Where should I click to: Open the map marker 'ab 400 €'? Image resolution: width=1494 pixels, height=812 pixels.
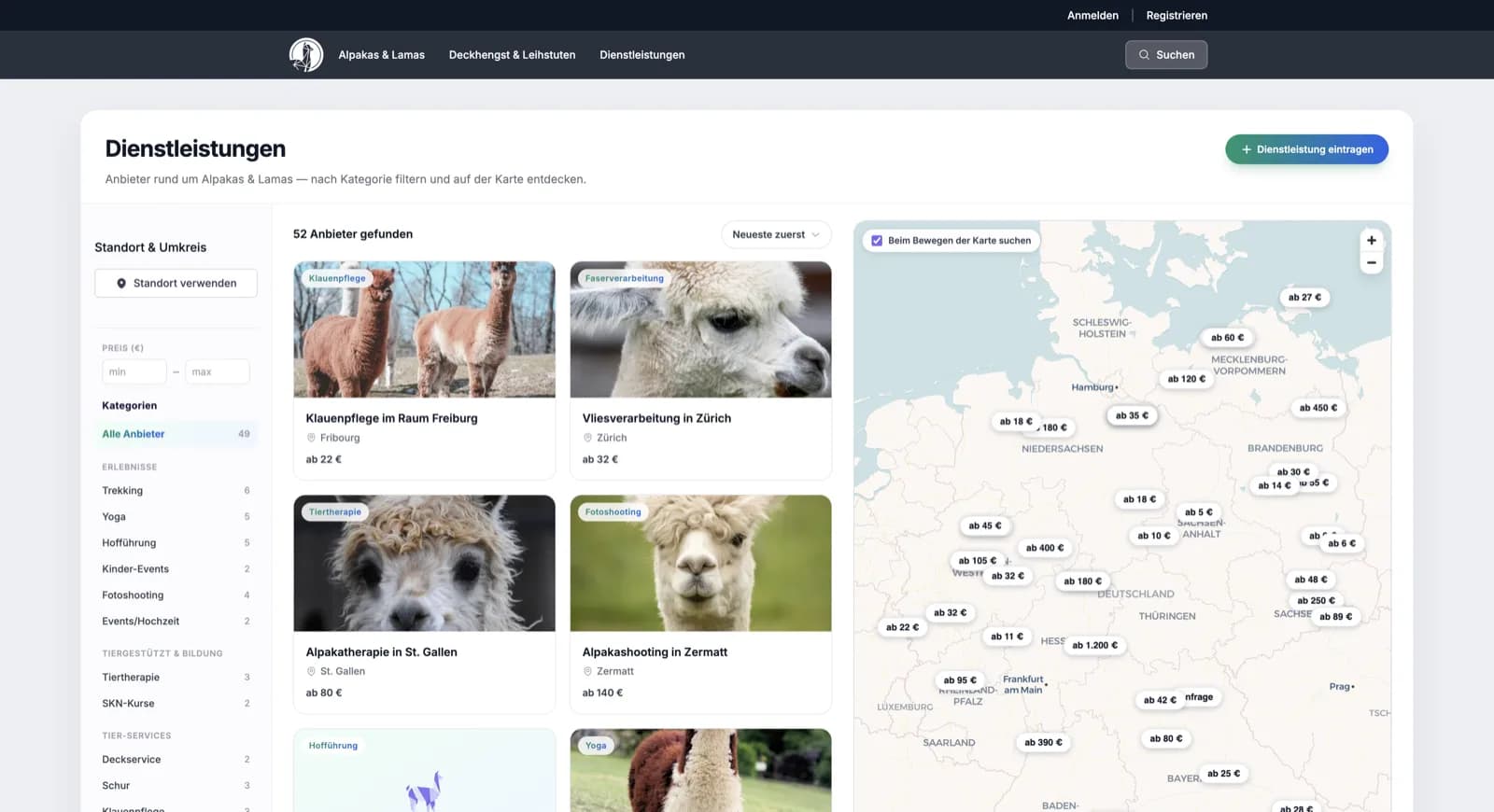tap(1045, 548)
